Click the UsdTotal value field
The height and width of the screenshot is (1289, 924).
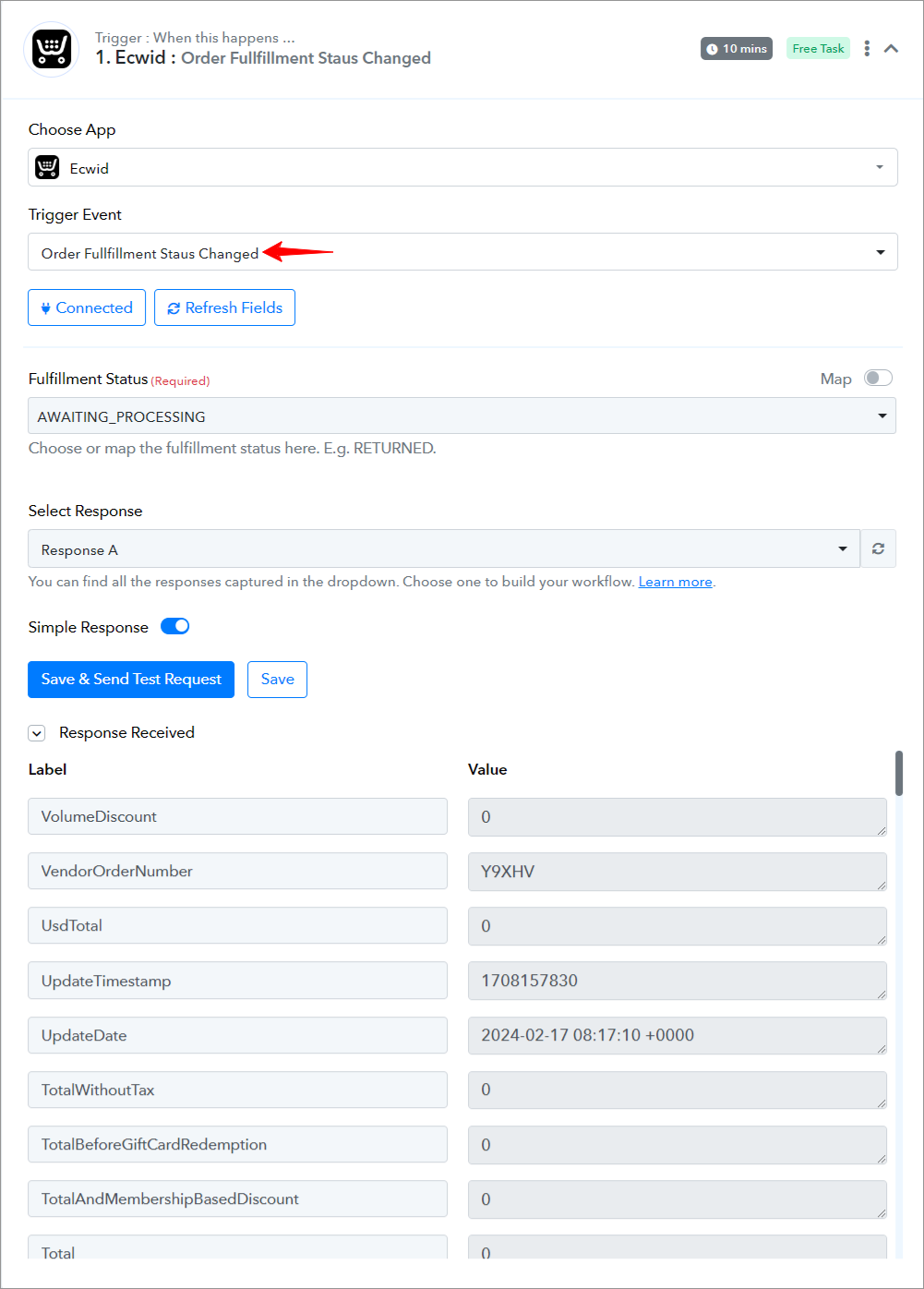678,926
